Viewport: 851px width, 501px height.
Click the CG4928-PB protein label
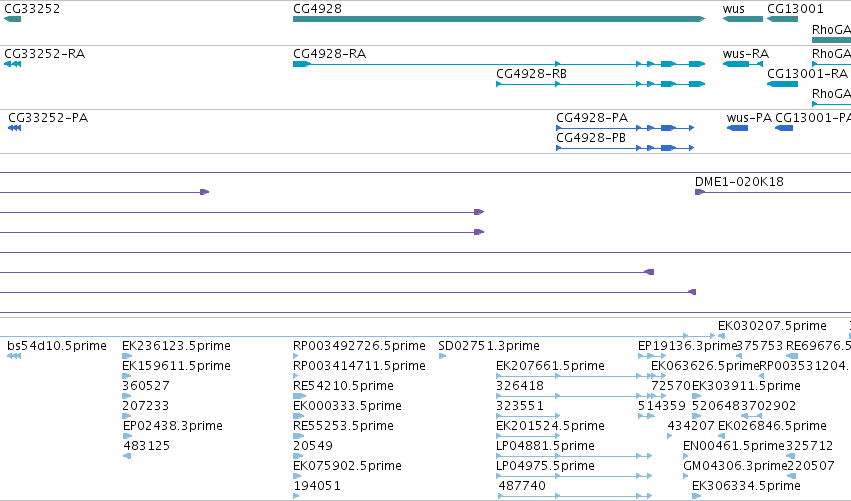click(591, 138)
